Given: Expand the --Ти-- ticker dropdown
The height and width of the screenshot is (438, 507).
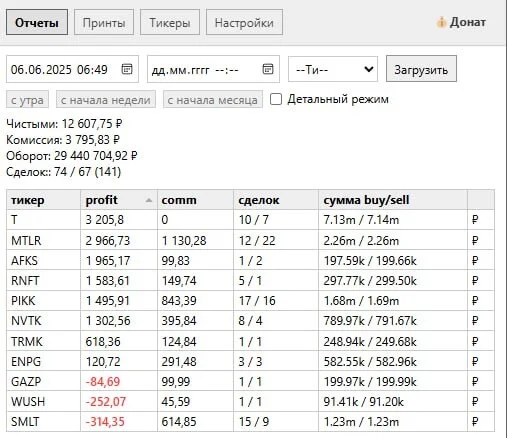Looking at the screenshot, I should pos(333,69).
